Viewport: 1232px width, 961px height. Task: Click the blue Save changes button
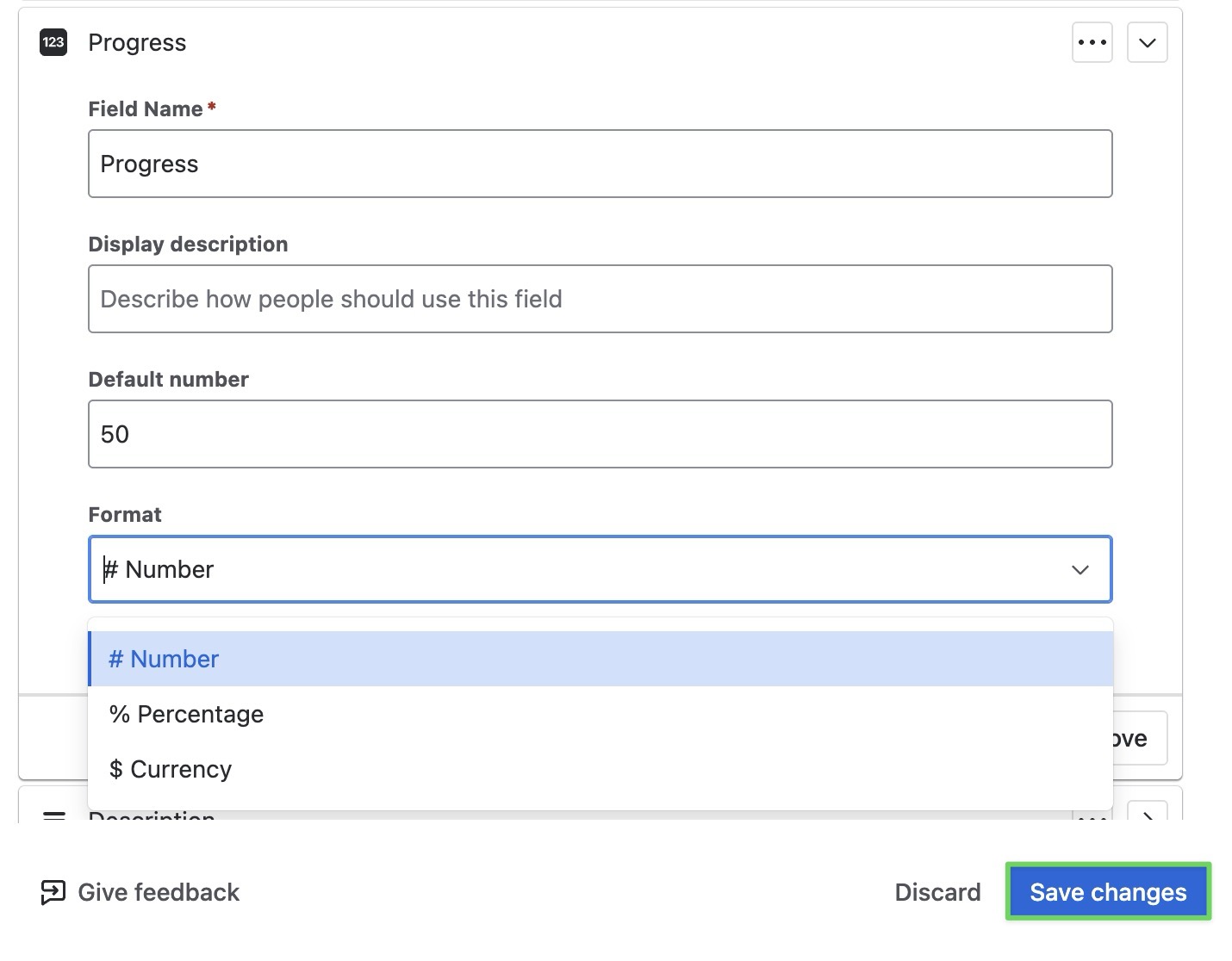(1108, 892)
